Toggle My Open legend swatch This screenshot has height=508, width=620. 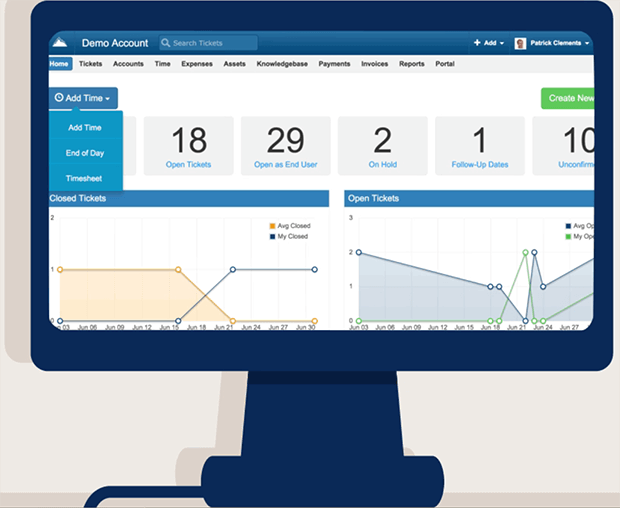[568, 236]
